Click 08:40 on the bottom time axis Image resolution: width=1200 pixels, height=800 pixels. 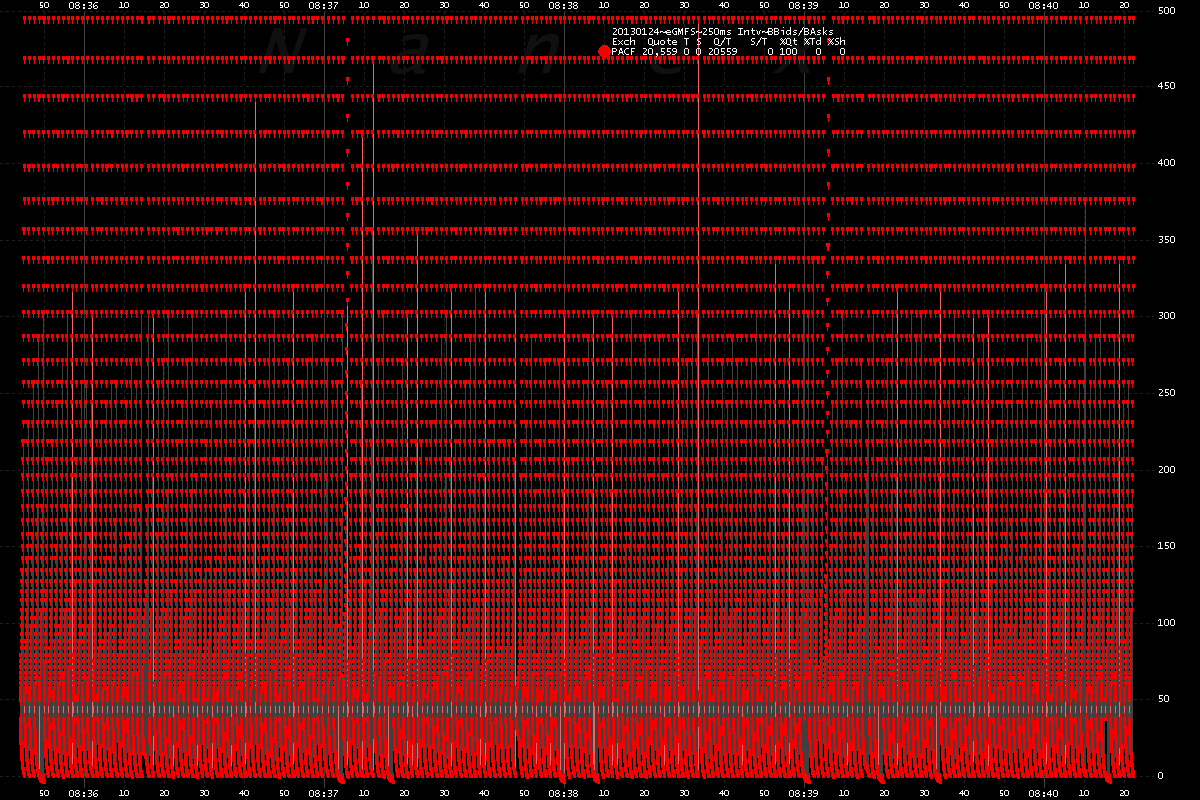(1043, 793)
